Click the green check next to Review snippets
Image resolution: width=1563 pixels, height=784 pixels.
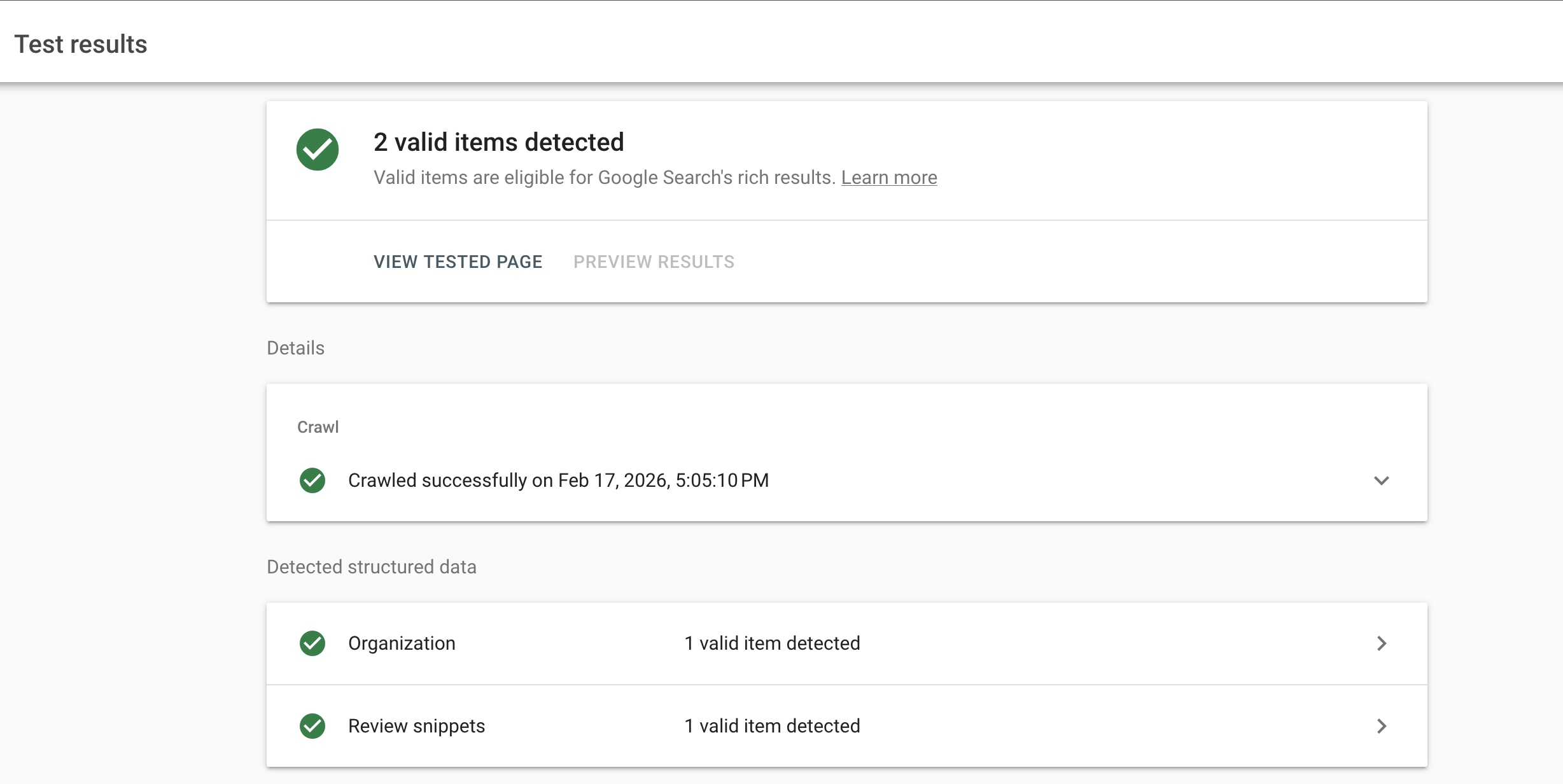tap(312, 726)
